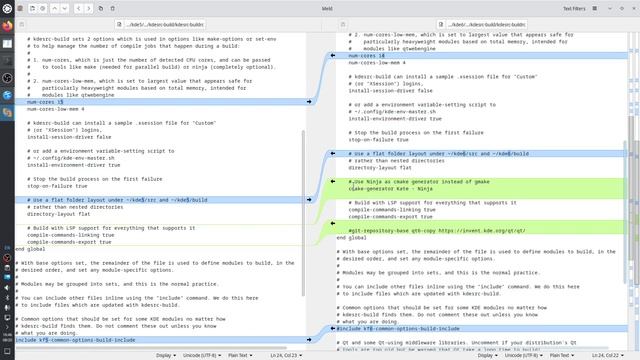Push change left with left chevron button
The height and width of the screenshot is (360, 640).
78,8
